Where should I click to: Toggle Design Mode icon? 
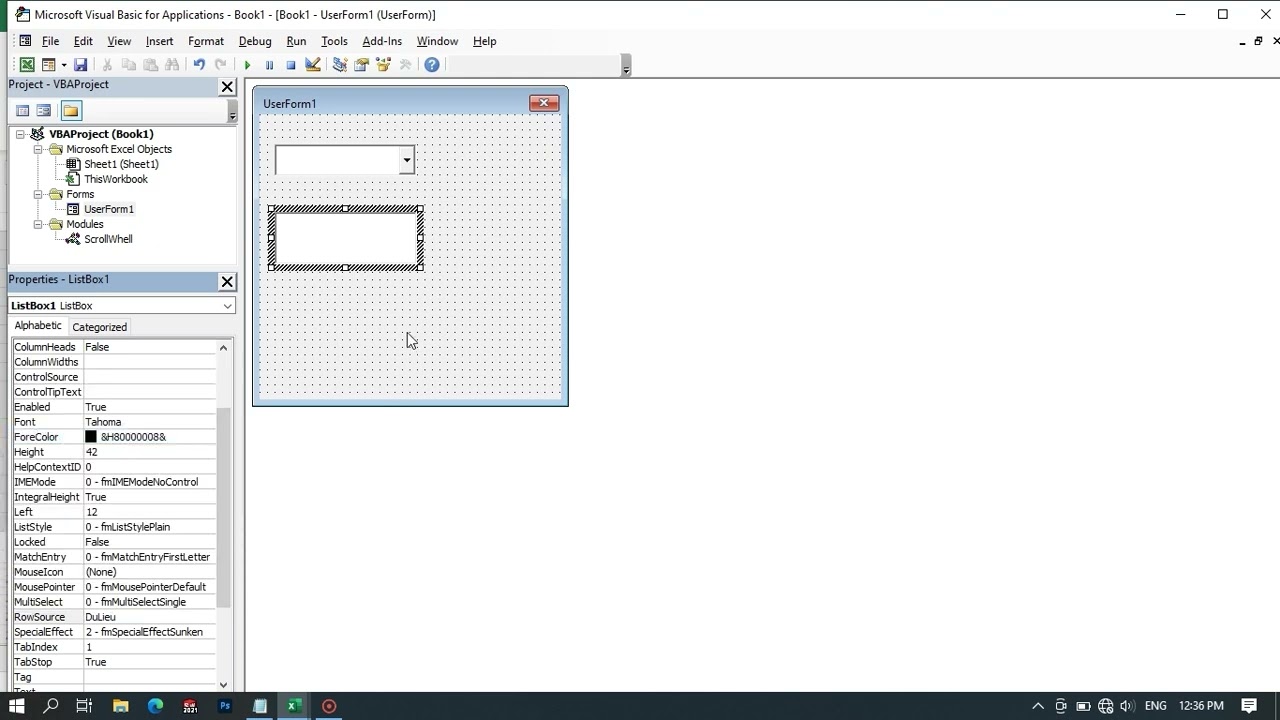(313, 65)
